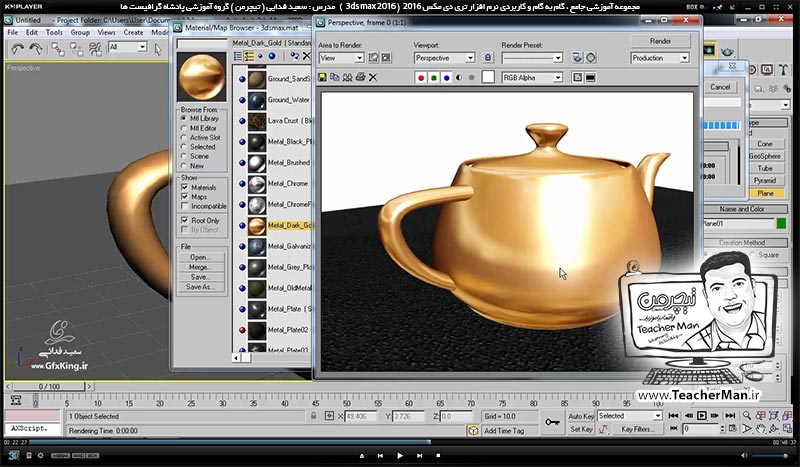Switch material browser to List plus Icons view
Screen dimensions: 800x467
pyautogui.click(x=249, y=56)
